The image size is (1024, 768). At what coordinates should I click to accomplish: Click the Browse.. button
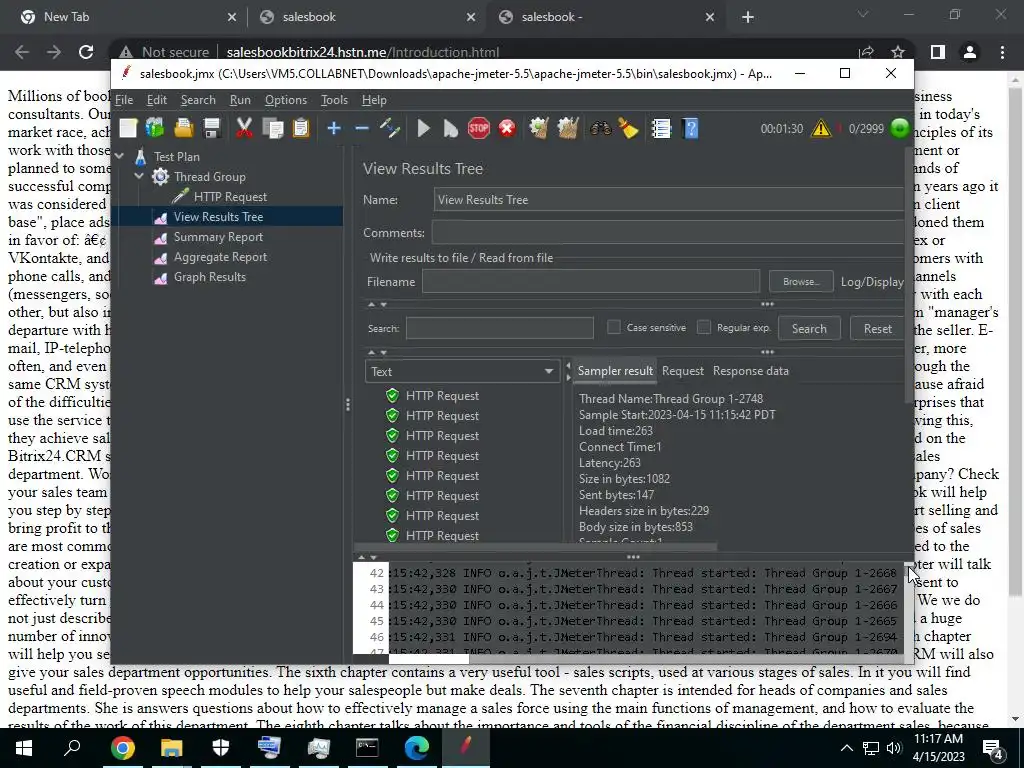(x=801, y=281)
